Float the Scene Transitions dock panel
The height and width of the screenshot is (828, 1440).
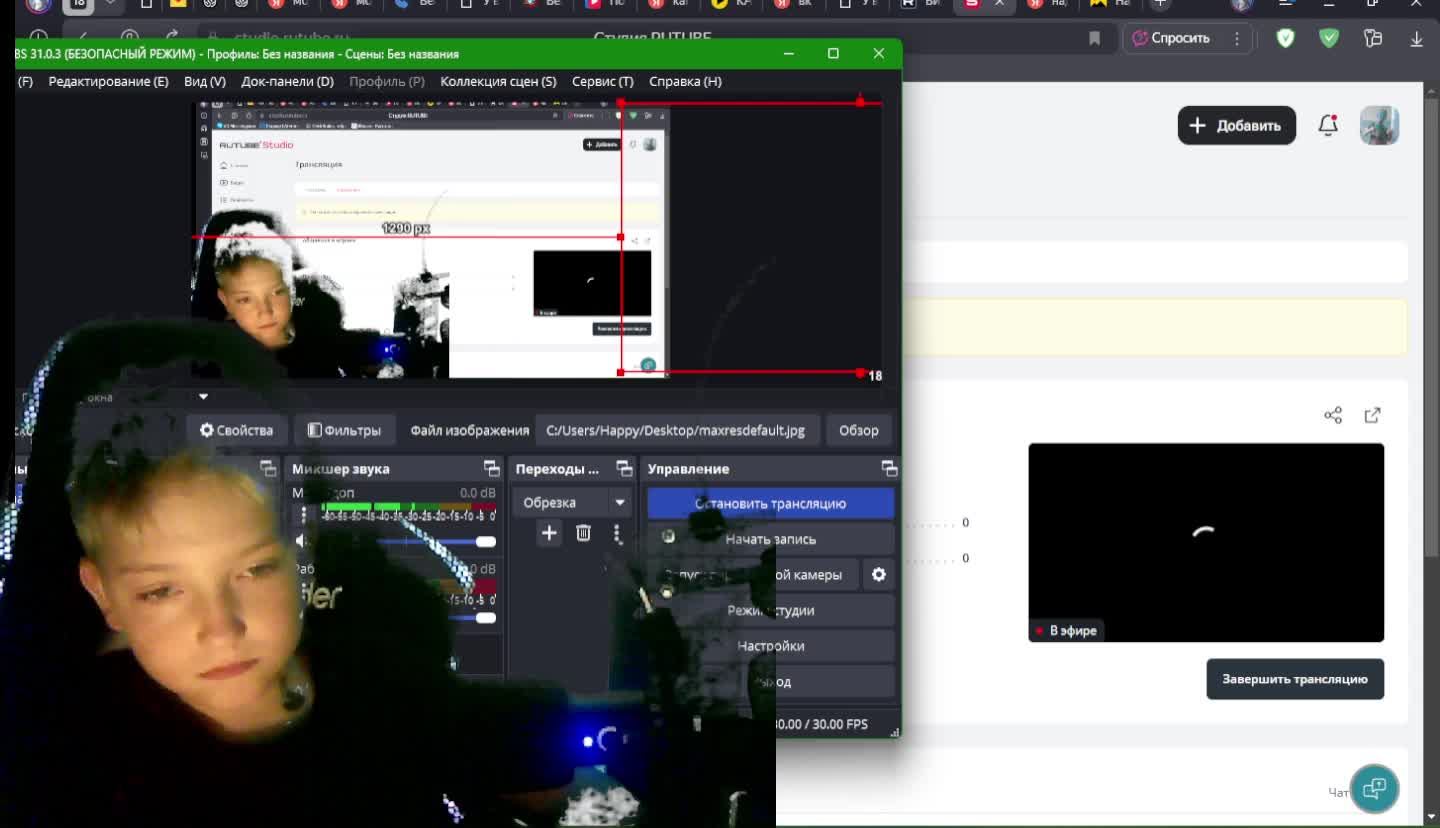(x=624, y=468)
